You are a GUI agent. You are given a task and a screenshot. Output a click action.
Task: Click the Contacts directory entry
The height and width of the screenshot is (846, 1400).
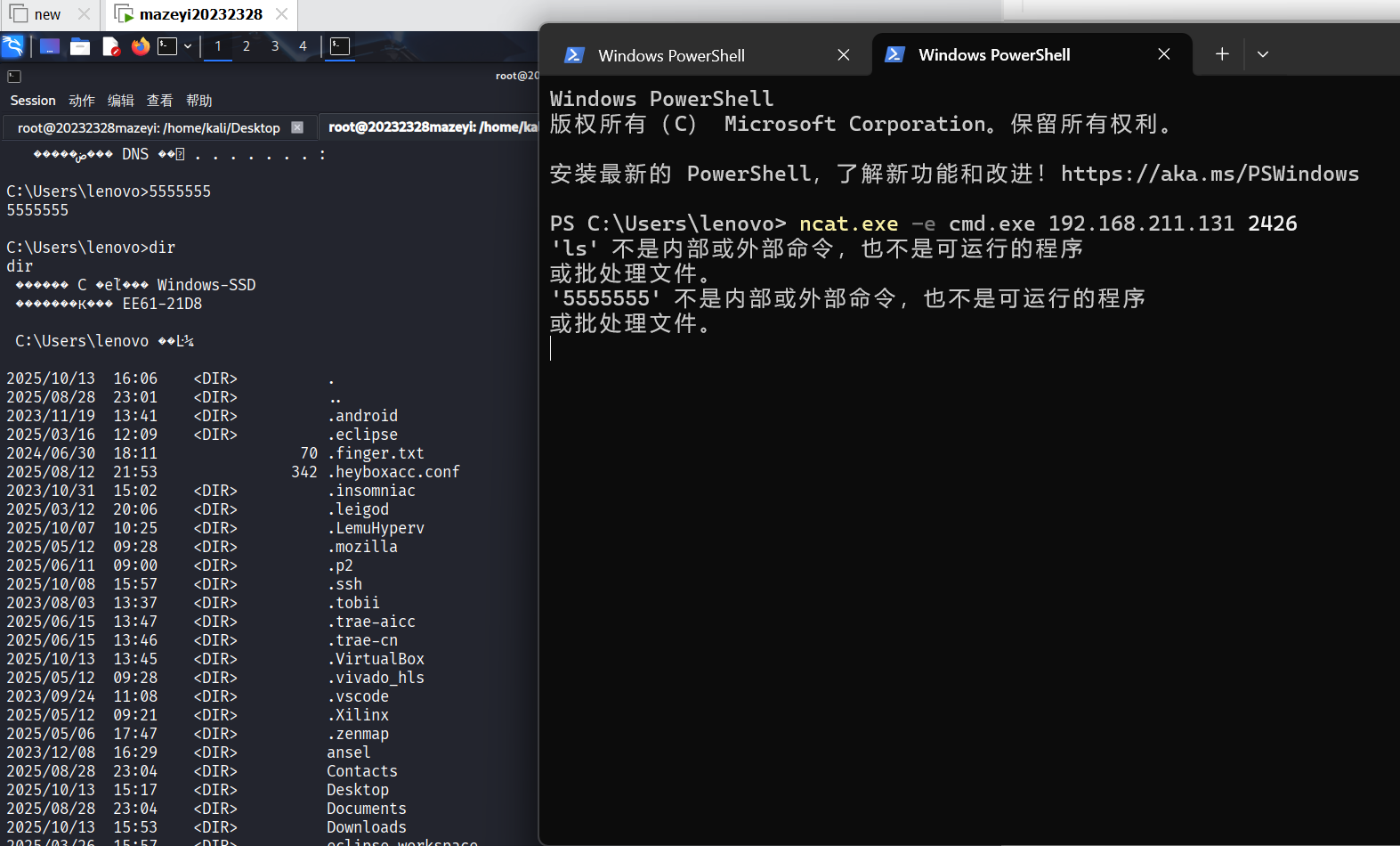click(x=362, y=771)
